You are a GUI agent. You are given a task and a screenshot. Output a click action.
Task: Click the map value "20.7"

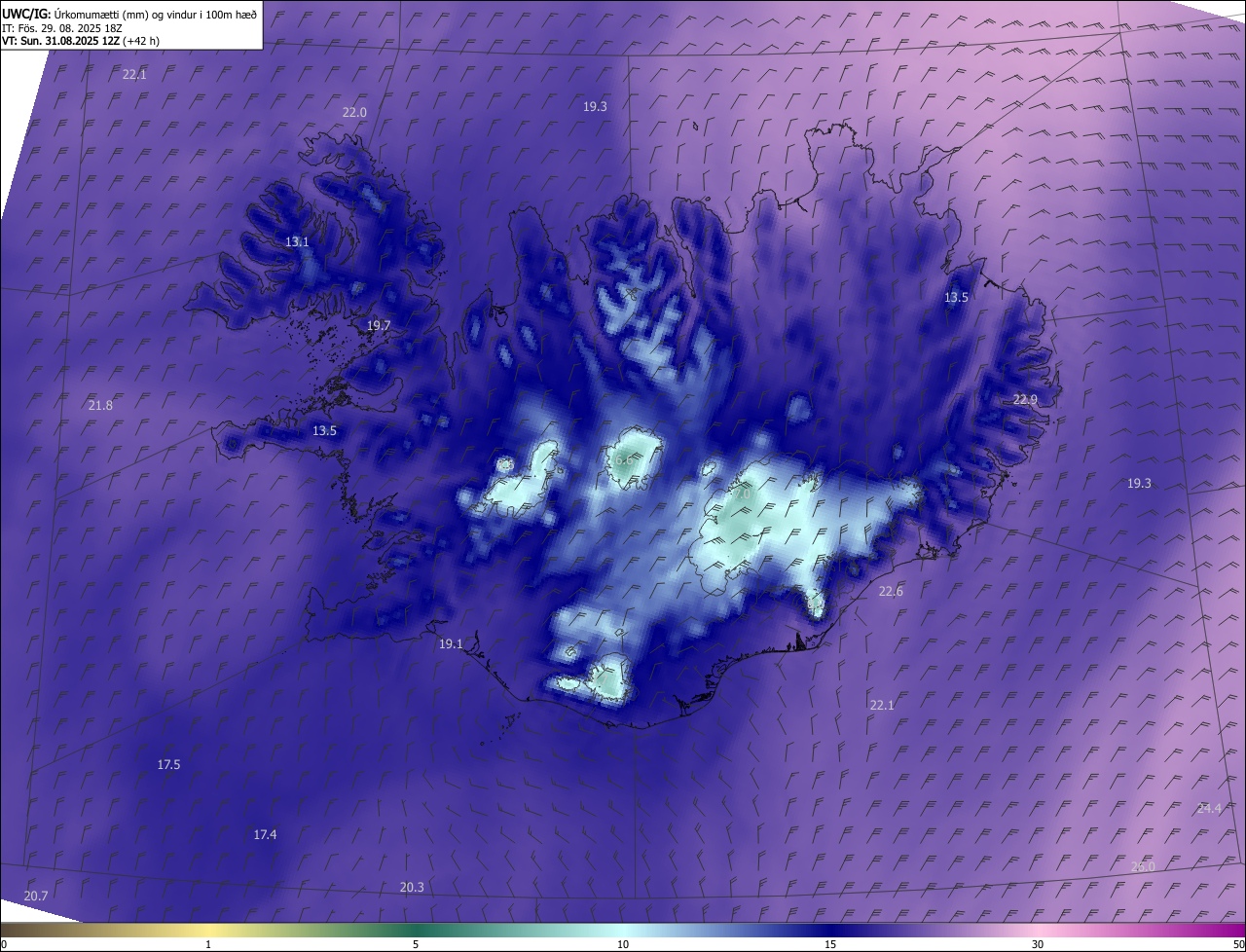coord(36,897)
